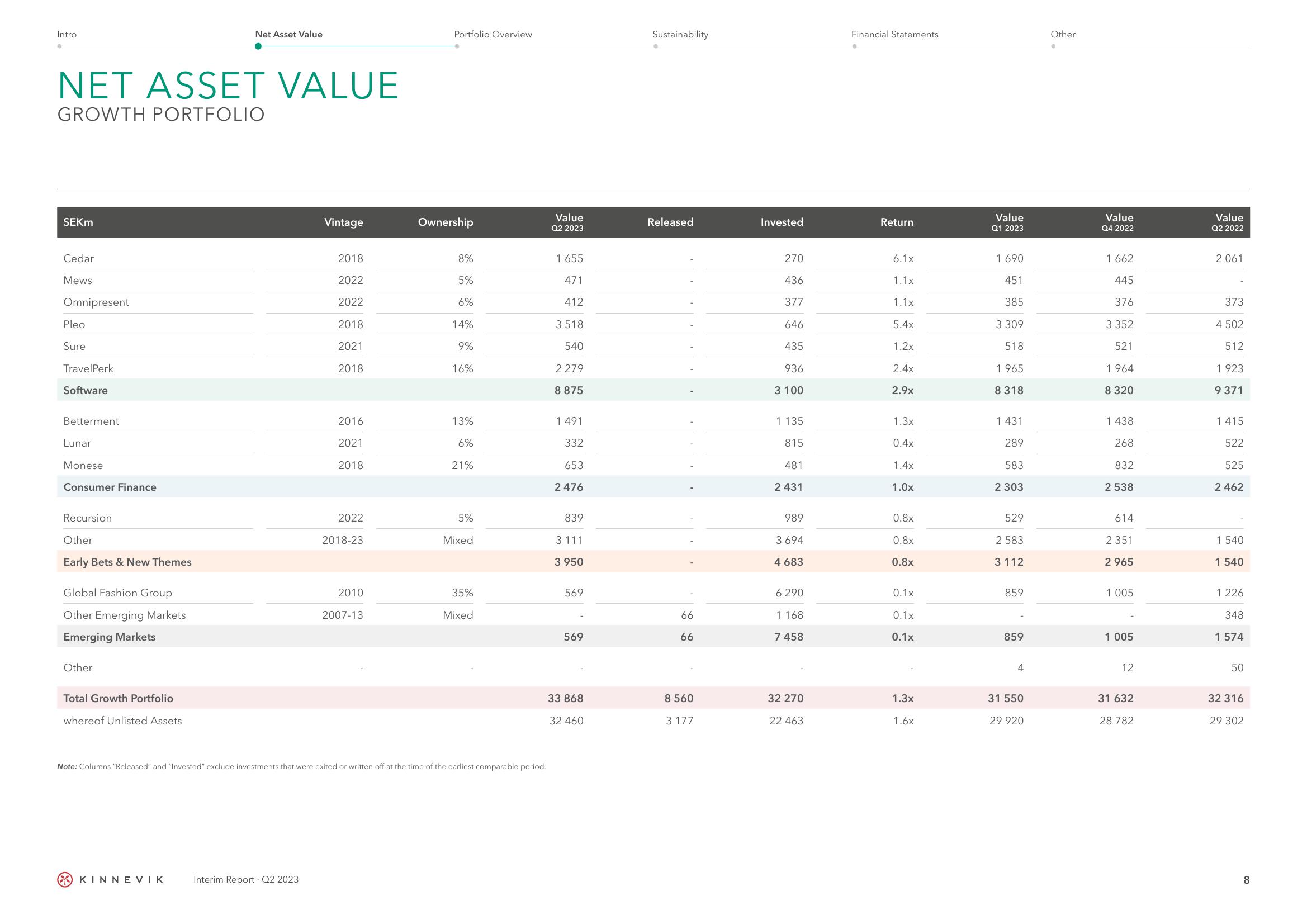Viewport: 1307px width, 924px height.
Task: Click the Recursion row label
Action: pyautogui.click(x=88, y=518)
